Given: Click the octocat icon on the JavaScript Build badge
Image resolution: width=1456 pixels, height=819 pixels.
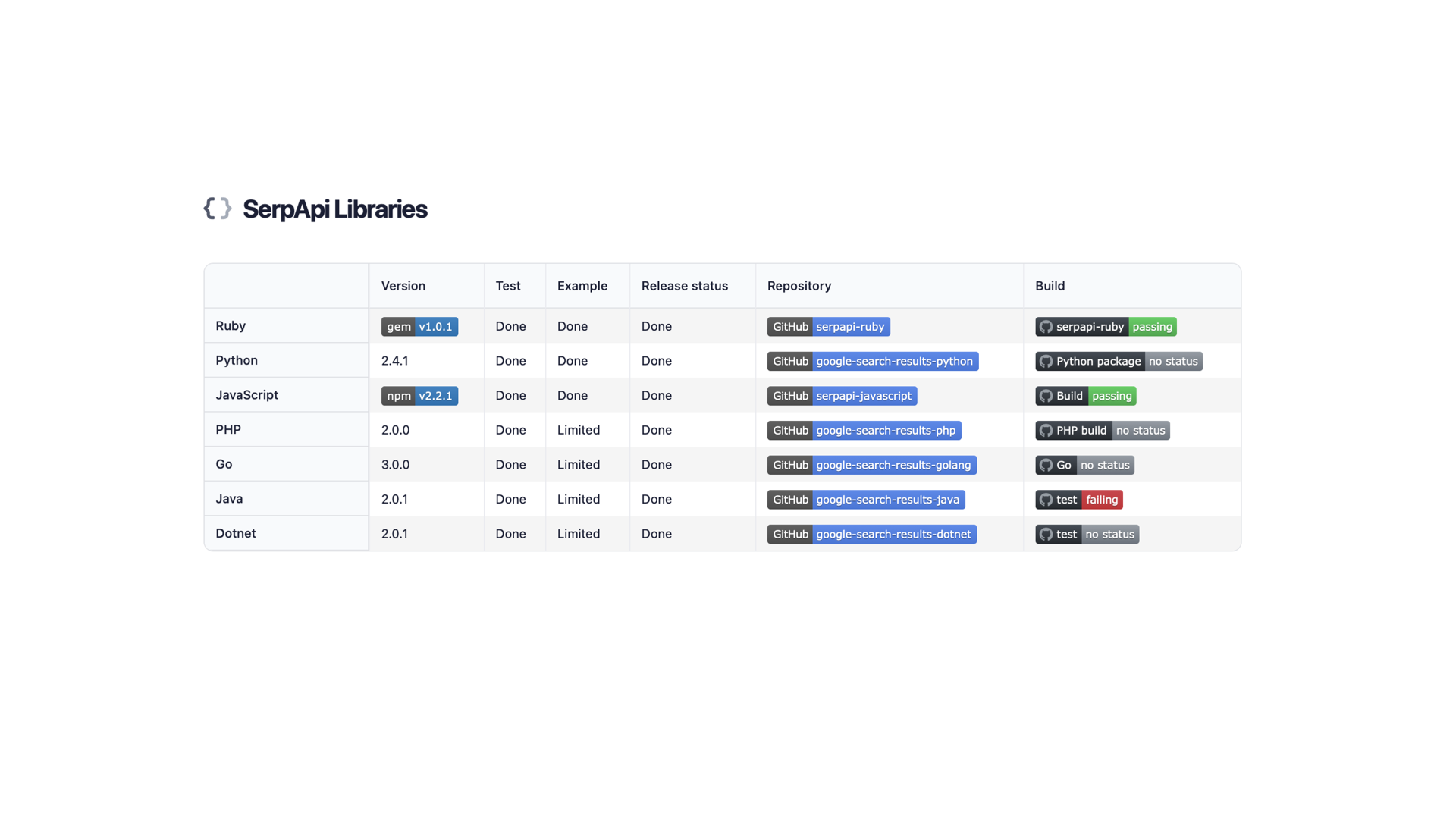Looking at the screenshot, I should pos(1046,395).
